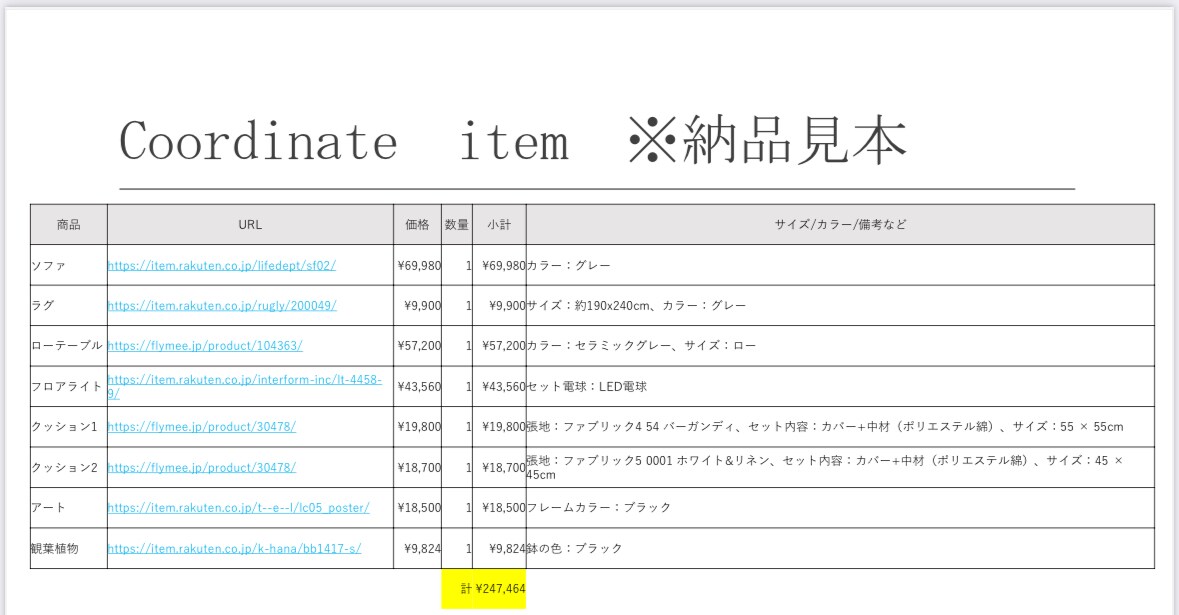Open the ラグ link rugly/200049
The height and width of the screenshot is (615, 1179).
point(222,305)
